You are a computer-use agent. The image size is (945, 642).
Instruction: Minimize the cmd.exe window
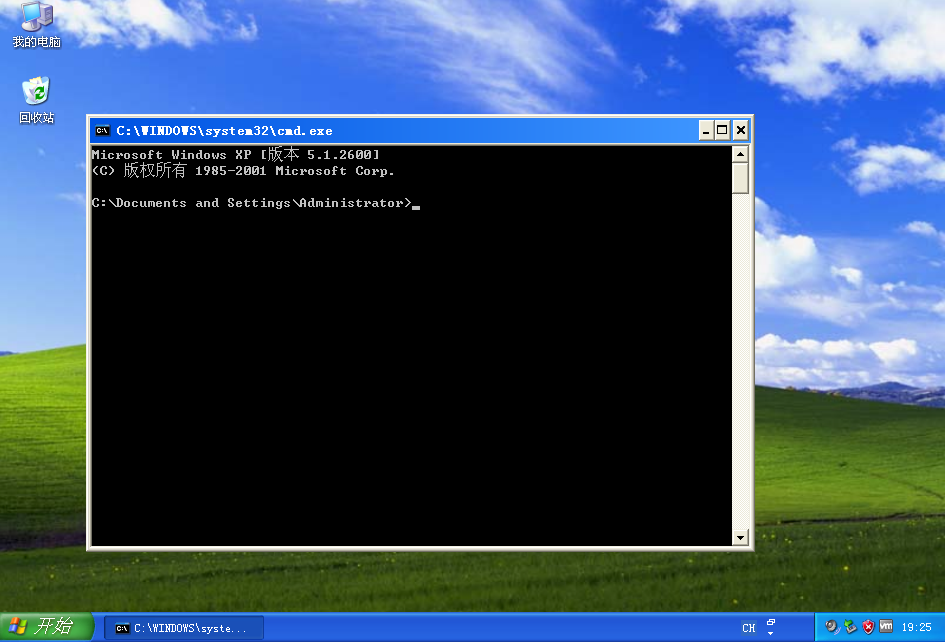point(706,130)
